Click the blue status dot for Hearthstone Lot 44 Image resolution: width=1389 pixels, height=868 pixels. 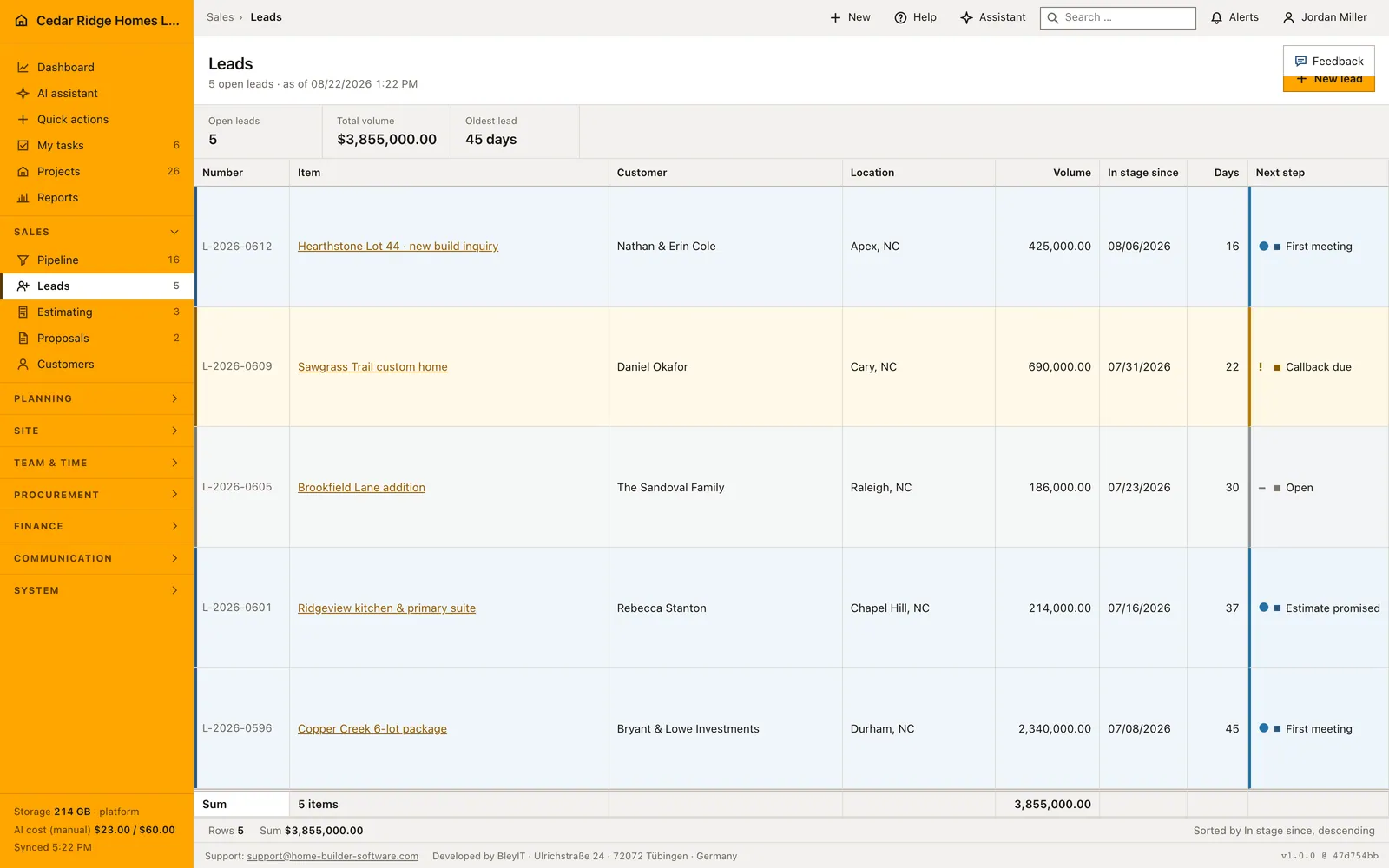pos(1264,247)
